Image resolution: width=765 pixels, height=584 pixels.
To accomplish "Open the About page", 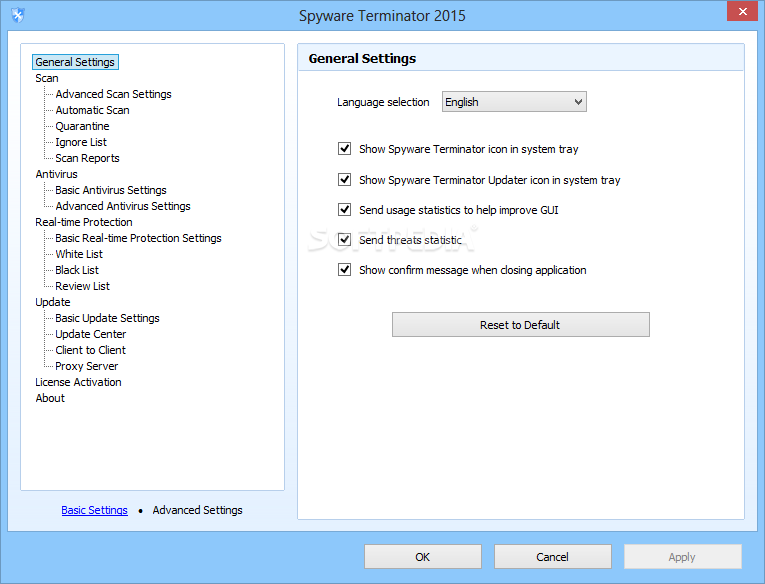I will pos(50,398).
